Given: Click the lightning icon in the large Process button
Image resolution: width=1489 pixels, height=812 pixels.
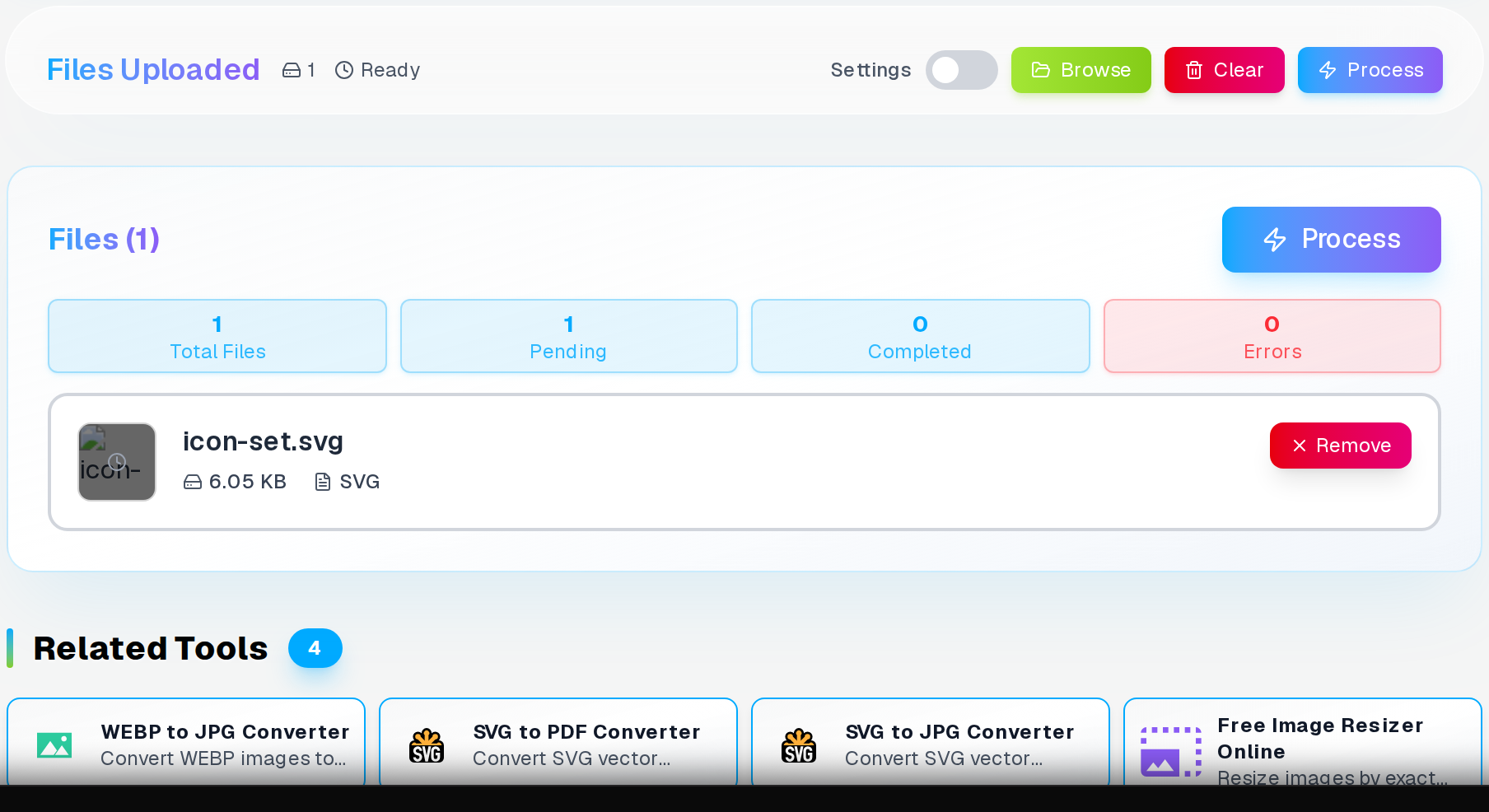Looking at the screenshot, I should coord(1275,240).
